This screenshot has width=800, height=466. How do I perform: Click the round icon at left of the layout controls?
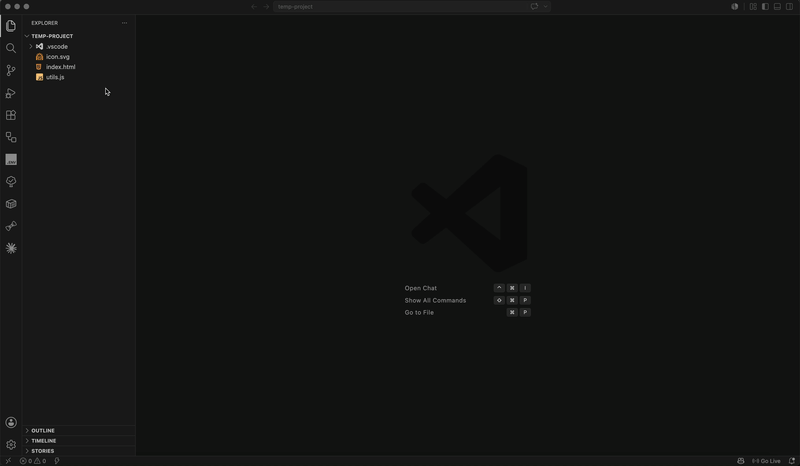pyautogui.click(x=735, y=7)
